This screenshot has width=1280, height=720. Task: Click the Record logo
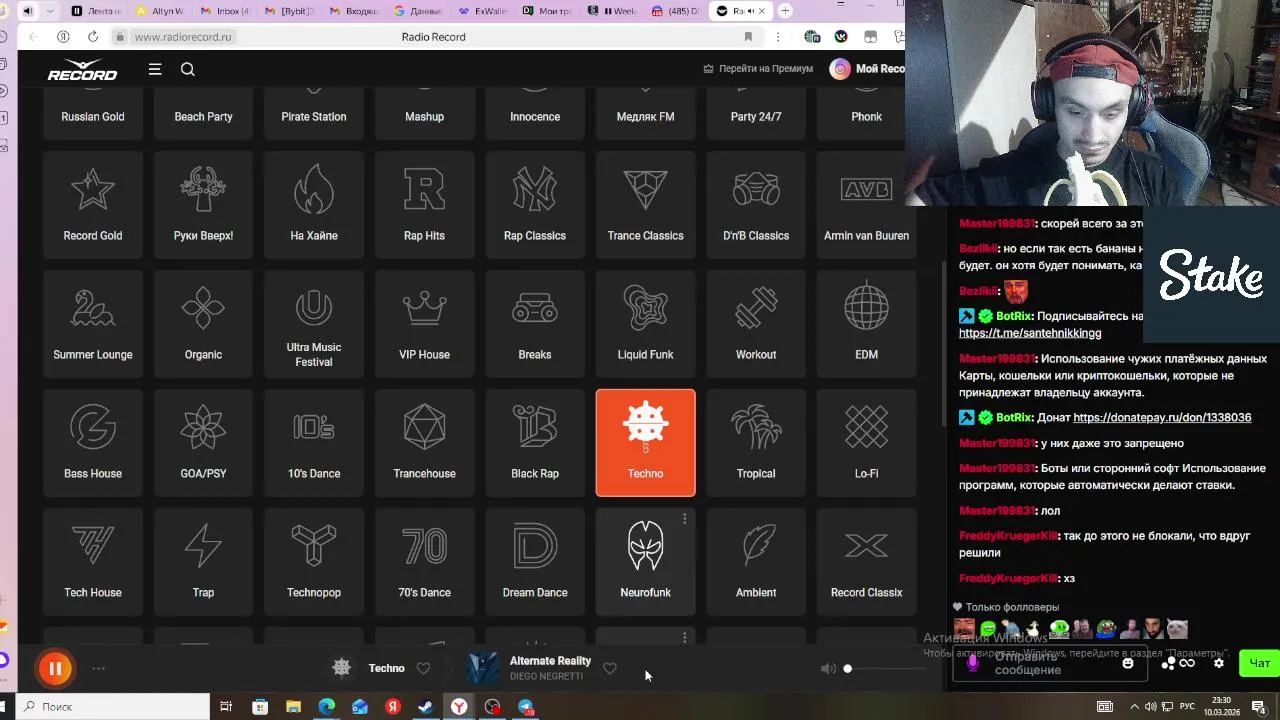[82, 69]
